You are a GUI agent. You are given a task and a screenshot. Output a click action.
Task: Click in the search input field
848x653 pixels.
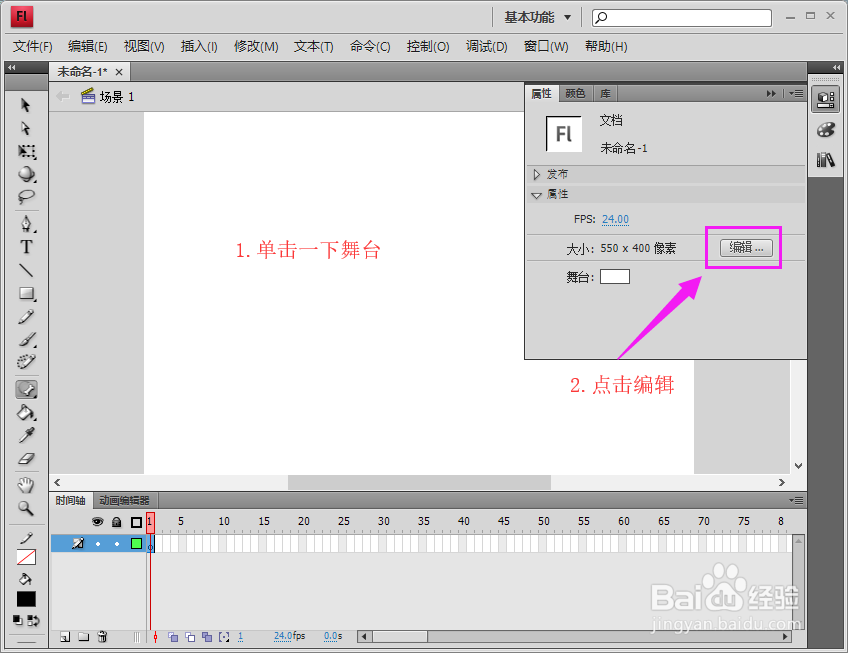coord(682,17)
